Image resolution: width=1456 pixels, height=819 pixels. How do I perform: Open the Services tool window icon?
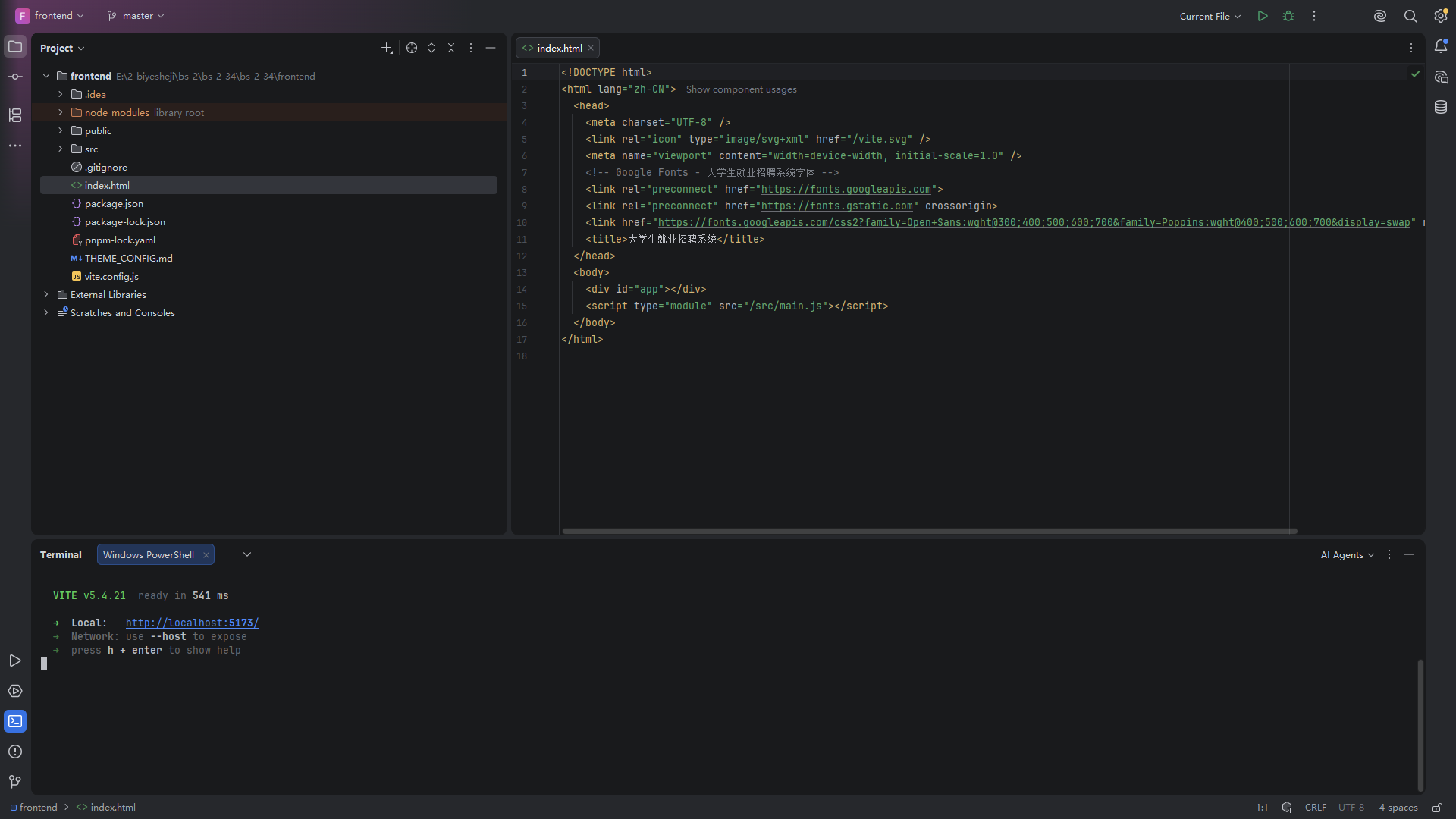[x=15, y=691]
